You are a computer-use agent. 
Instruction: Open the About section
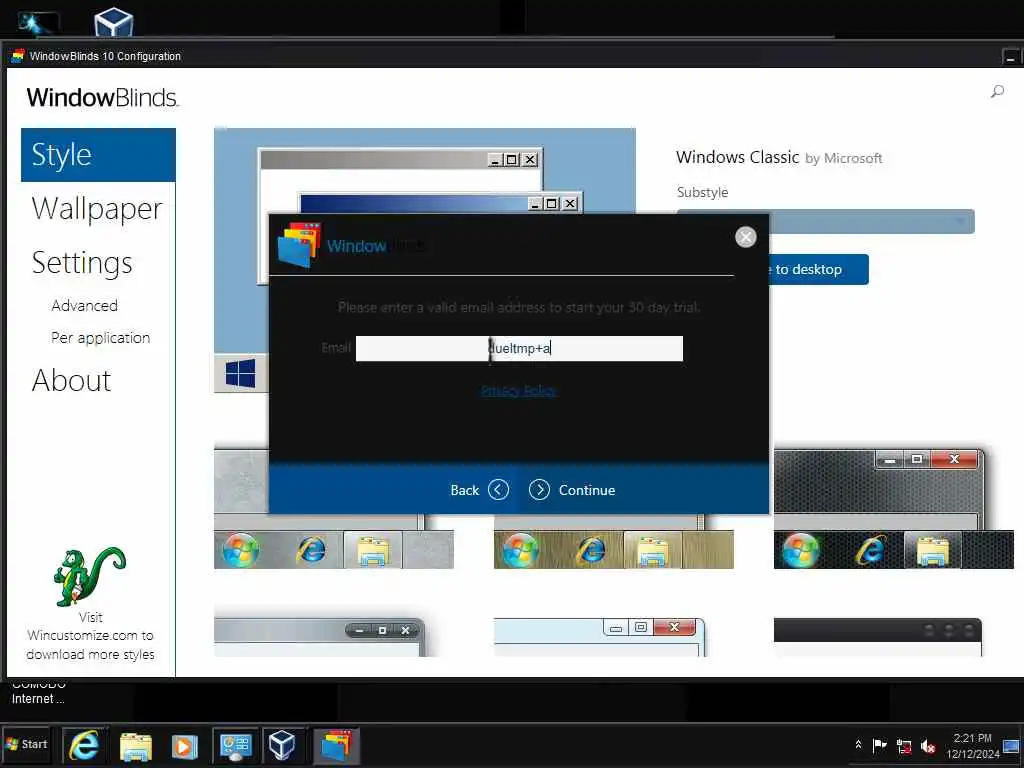[x=72, y=381]
